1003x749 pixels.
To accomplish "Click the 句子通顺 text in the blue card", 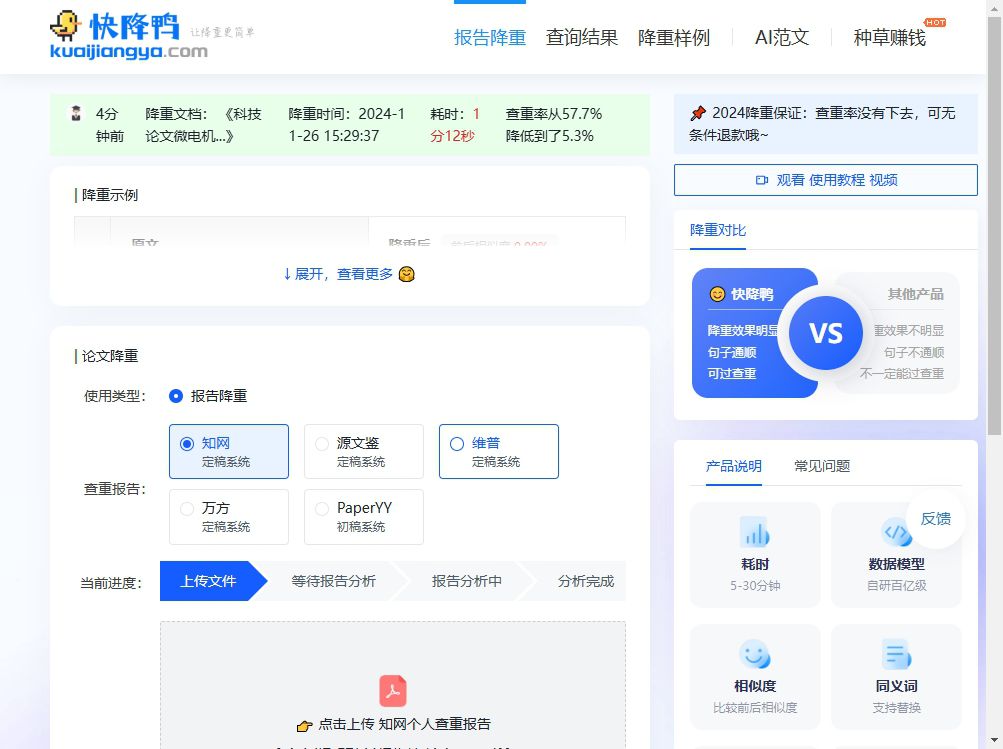I will click(x=732, y=352).
